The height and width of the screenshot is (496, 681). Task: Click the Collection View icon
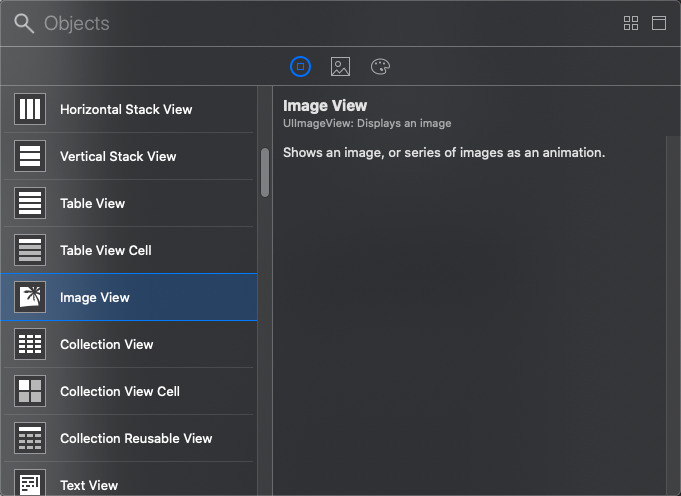pyautogui.click(x=30, y=344)
